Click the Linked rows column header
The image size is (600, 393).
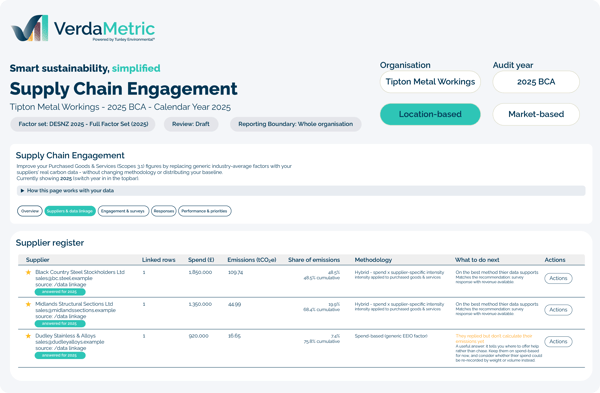(x=158, y=260)
